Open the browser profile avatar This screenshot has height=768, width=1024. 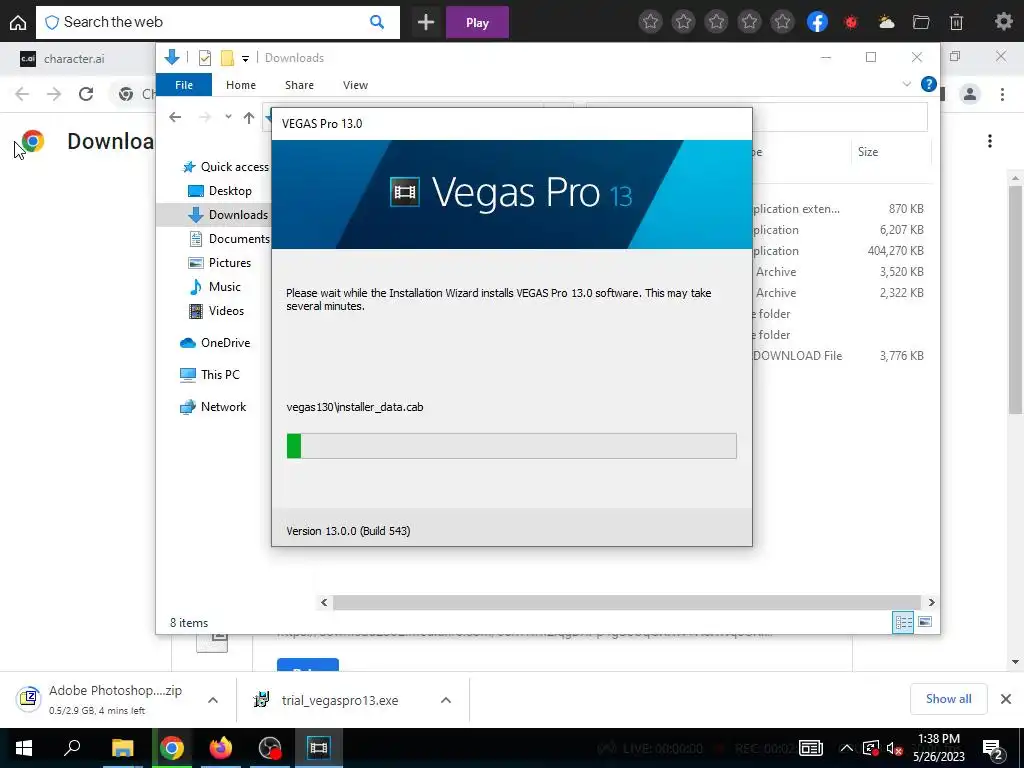point(970,94)
